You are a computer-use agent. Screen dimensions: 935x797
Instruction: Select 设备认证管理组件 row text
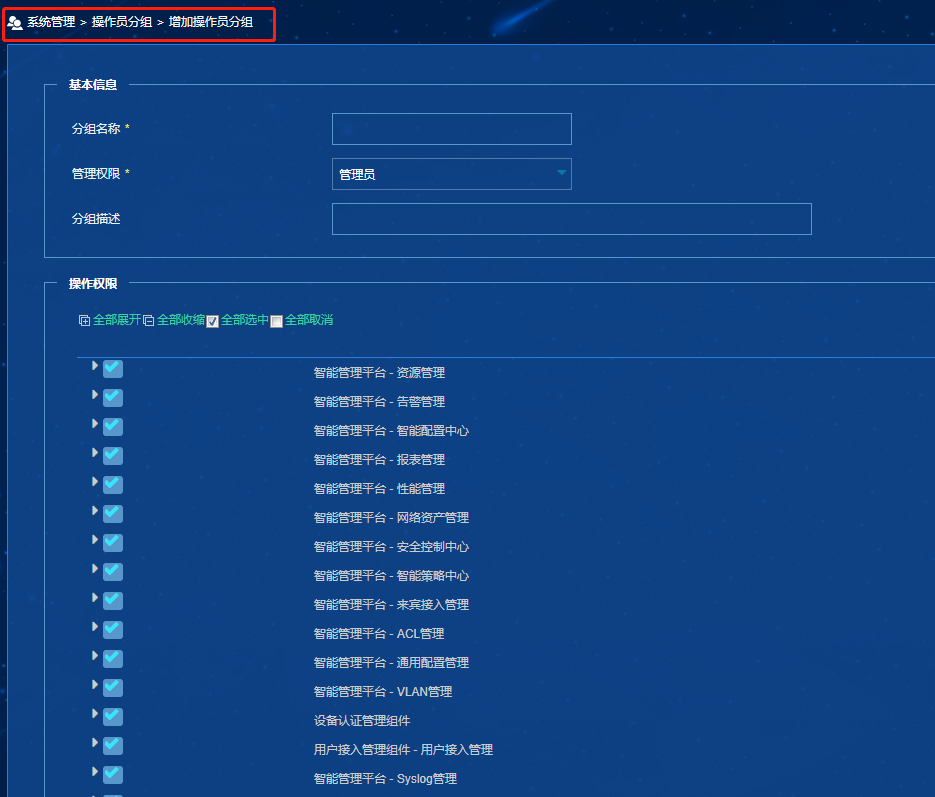(x=362, y=721)
